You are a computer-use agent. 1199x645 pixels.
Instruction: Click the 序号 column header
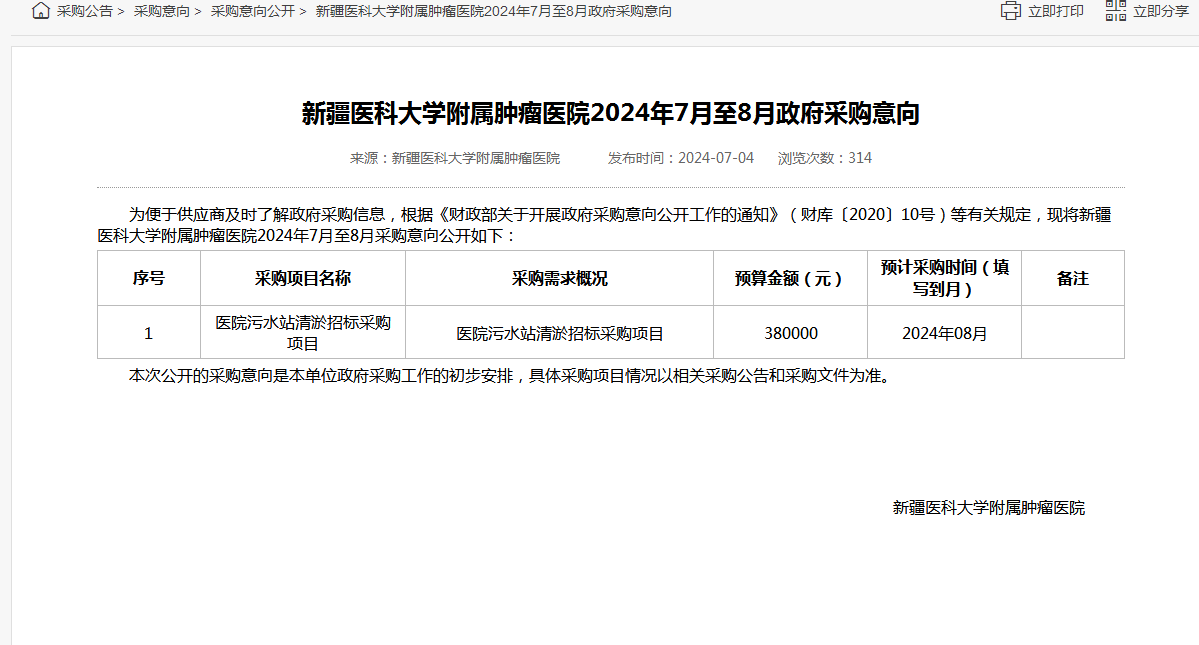point(148,278)
